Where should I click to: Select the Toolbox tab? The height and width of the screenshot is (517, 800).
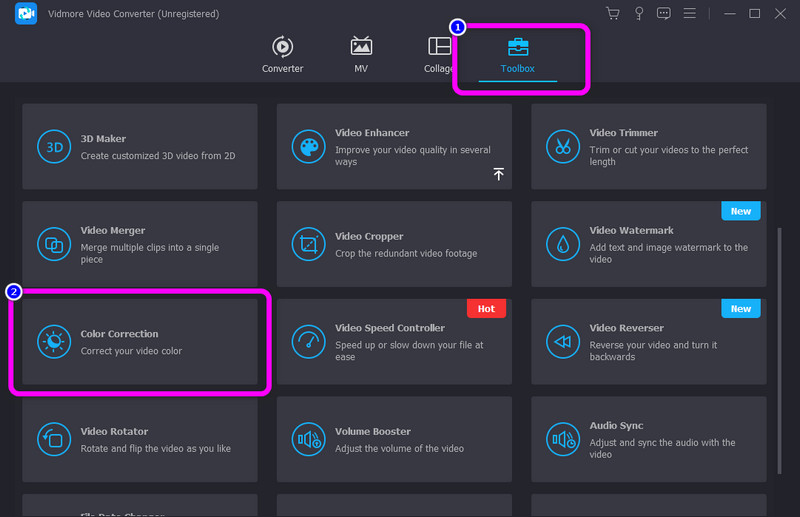click(518, 55)
